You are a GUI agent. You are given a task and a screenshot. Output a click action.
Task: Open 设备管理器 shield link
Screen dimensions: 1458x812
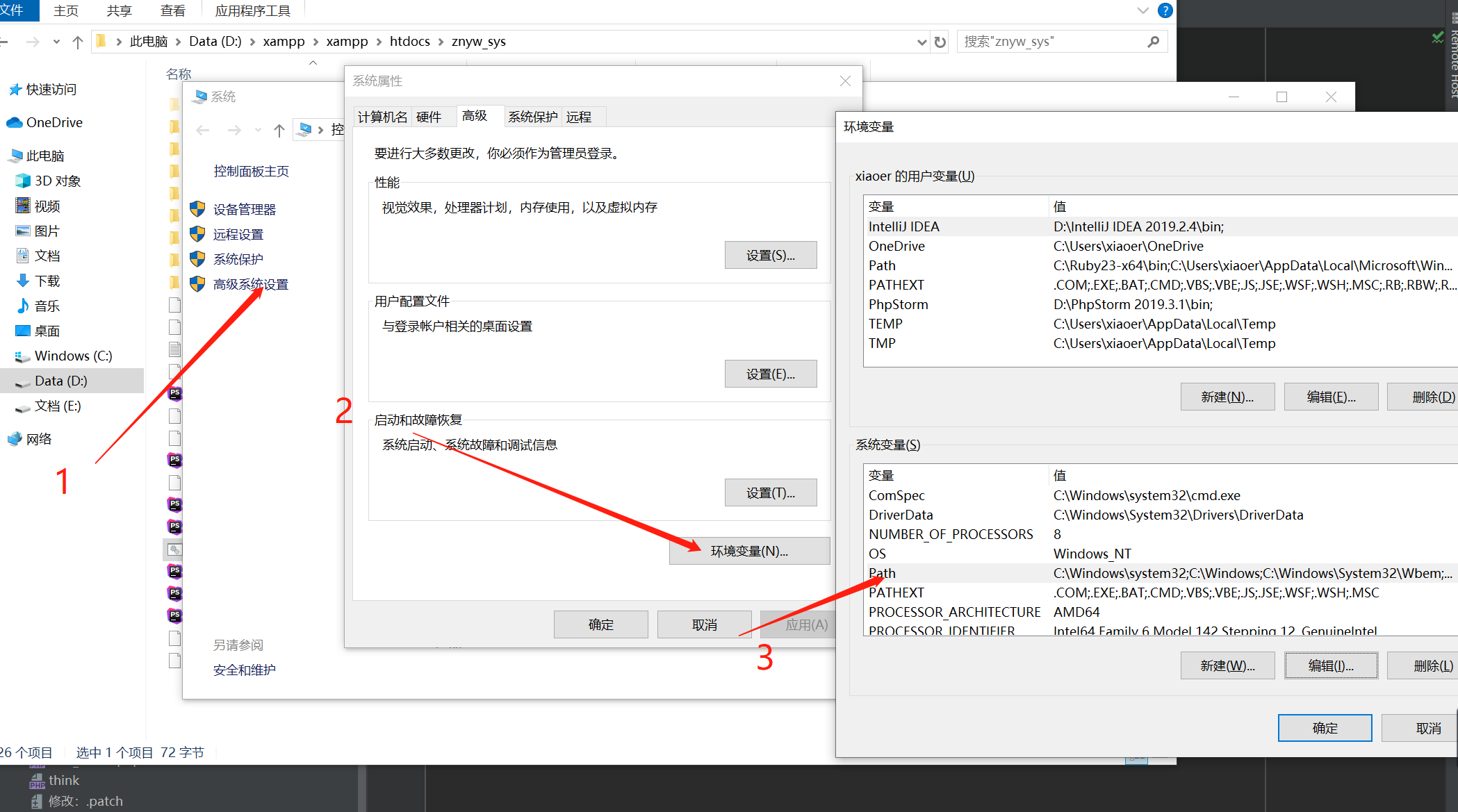click(x=244, y=209)
